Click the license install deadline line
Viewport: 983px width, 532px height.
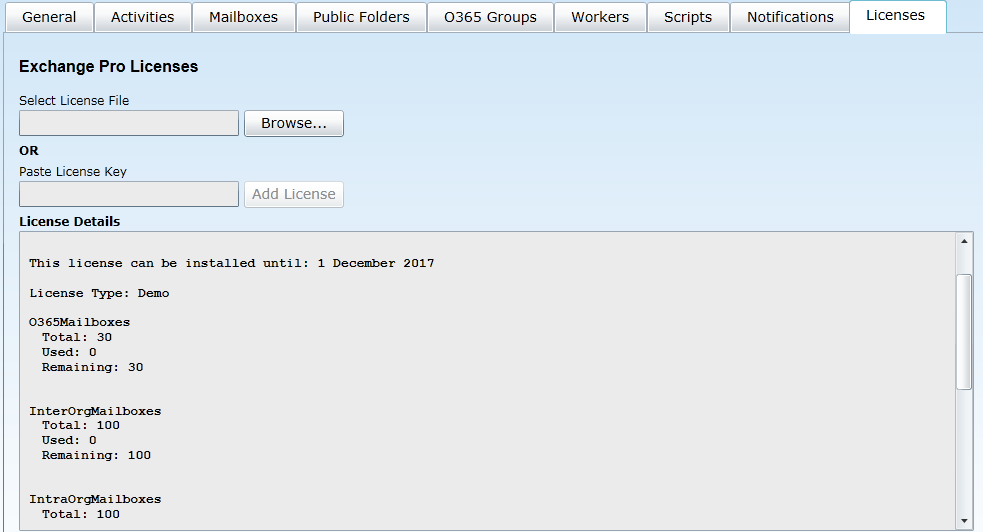coord(231,263)
